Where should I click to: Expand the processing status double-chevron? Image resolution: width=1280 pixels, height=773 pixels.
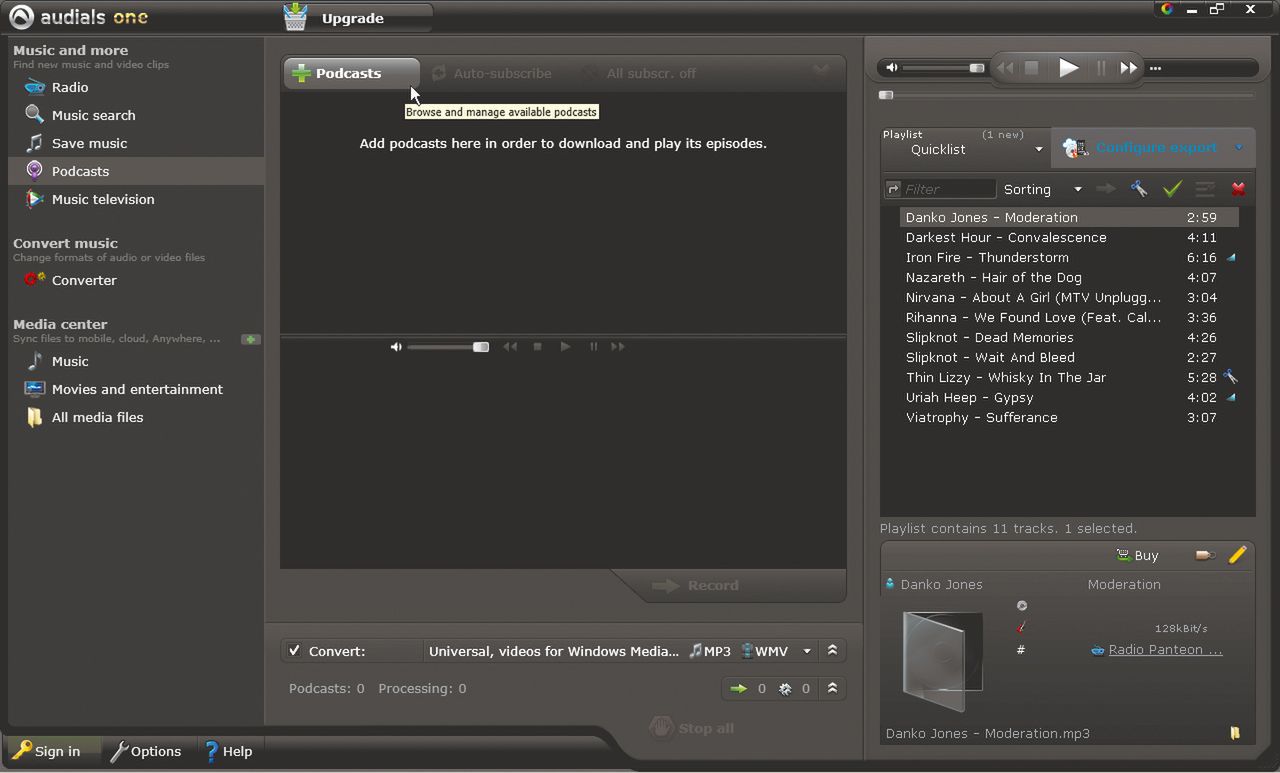point(832,688)
